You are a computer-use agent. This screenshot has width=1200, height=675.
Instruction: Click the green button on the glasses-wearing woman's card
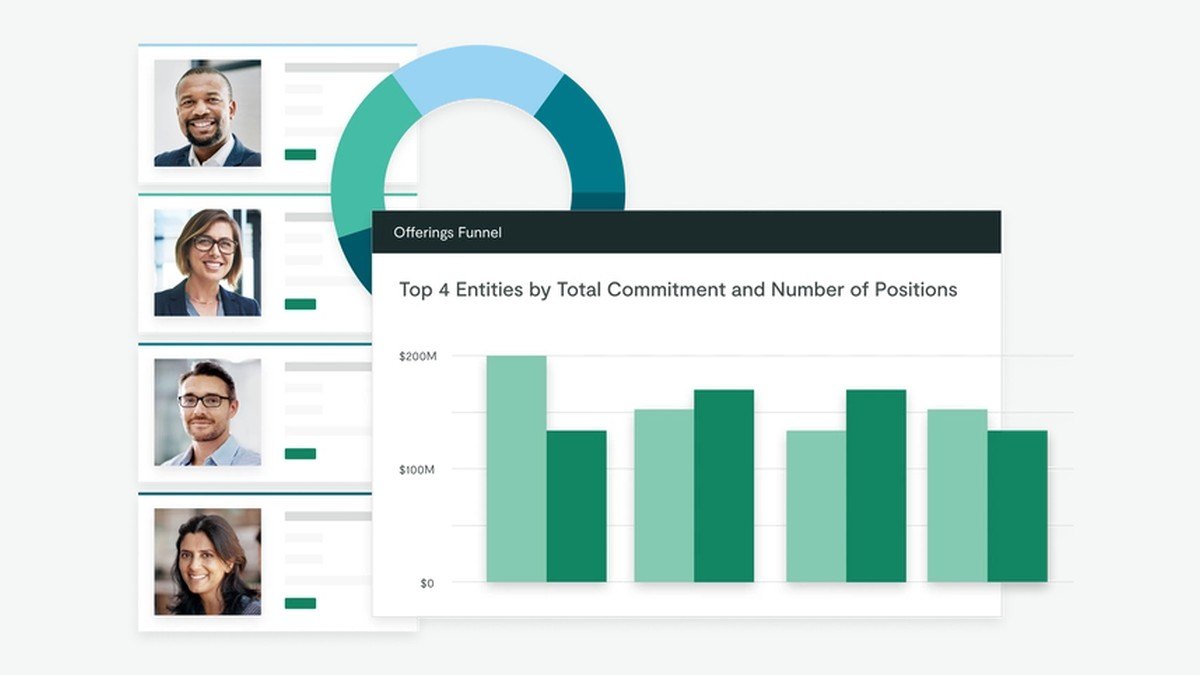click(x=300, y=304)
